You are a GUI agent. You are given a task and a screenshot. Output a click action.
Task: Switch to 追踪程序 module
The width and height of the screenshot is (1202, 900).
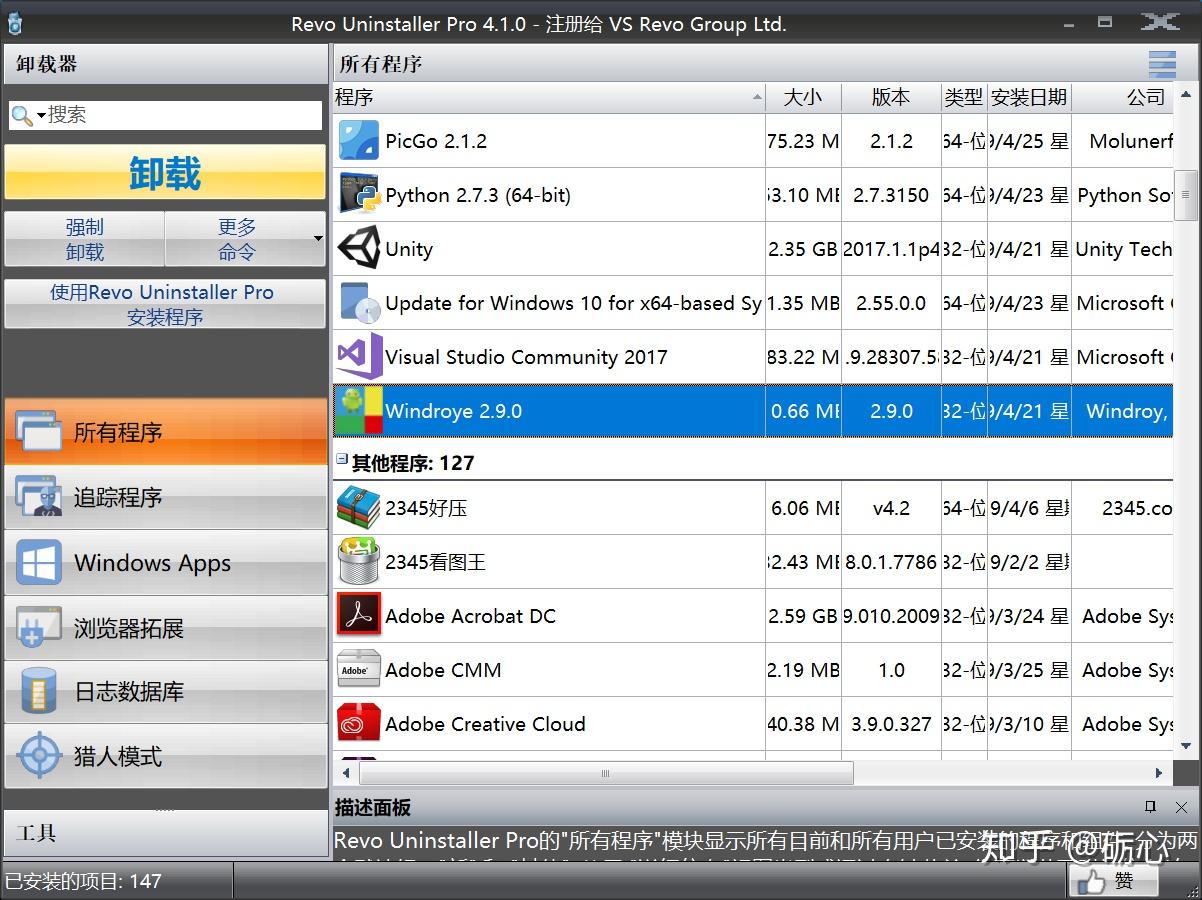click(x=165, y=497)
